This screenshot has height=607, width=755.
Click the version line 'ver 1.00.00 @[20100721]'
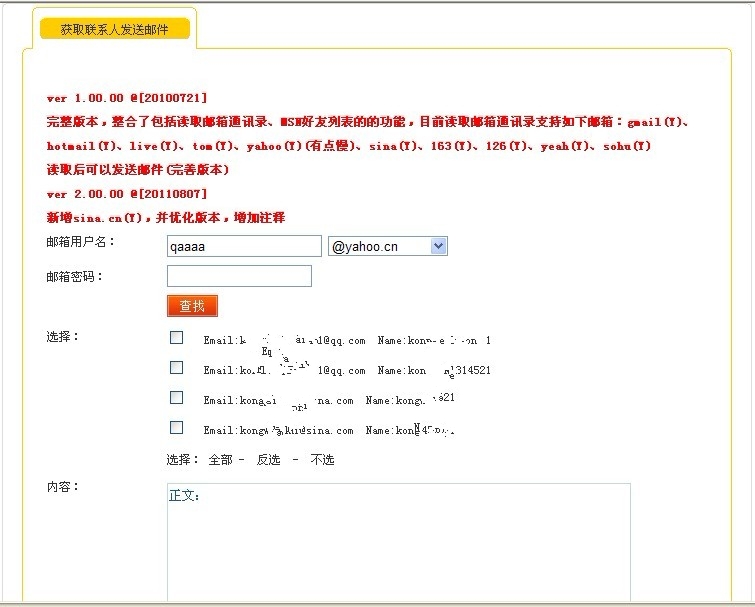pyautogui.click(x=127, y=98)
